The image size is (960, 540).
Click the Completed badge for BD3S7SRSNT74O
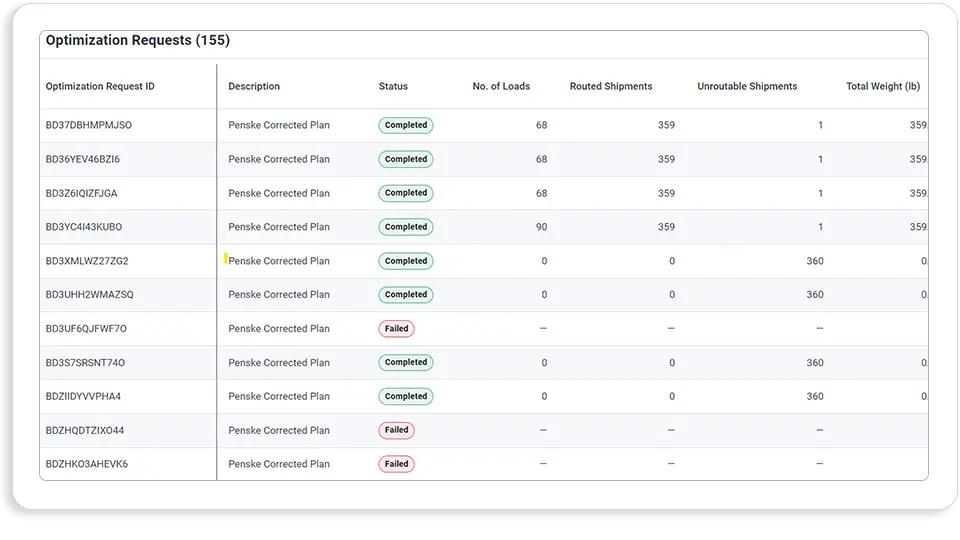pos(406,363)
